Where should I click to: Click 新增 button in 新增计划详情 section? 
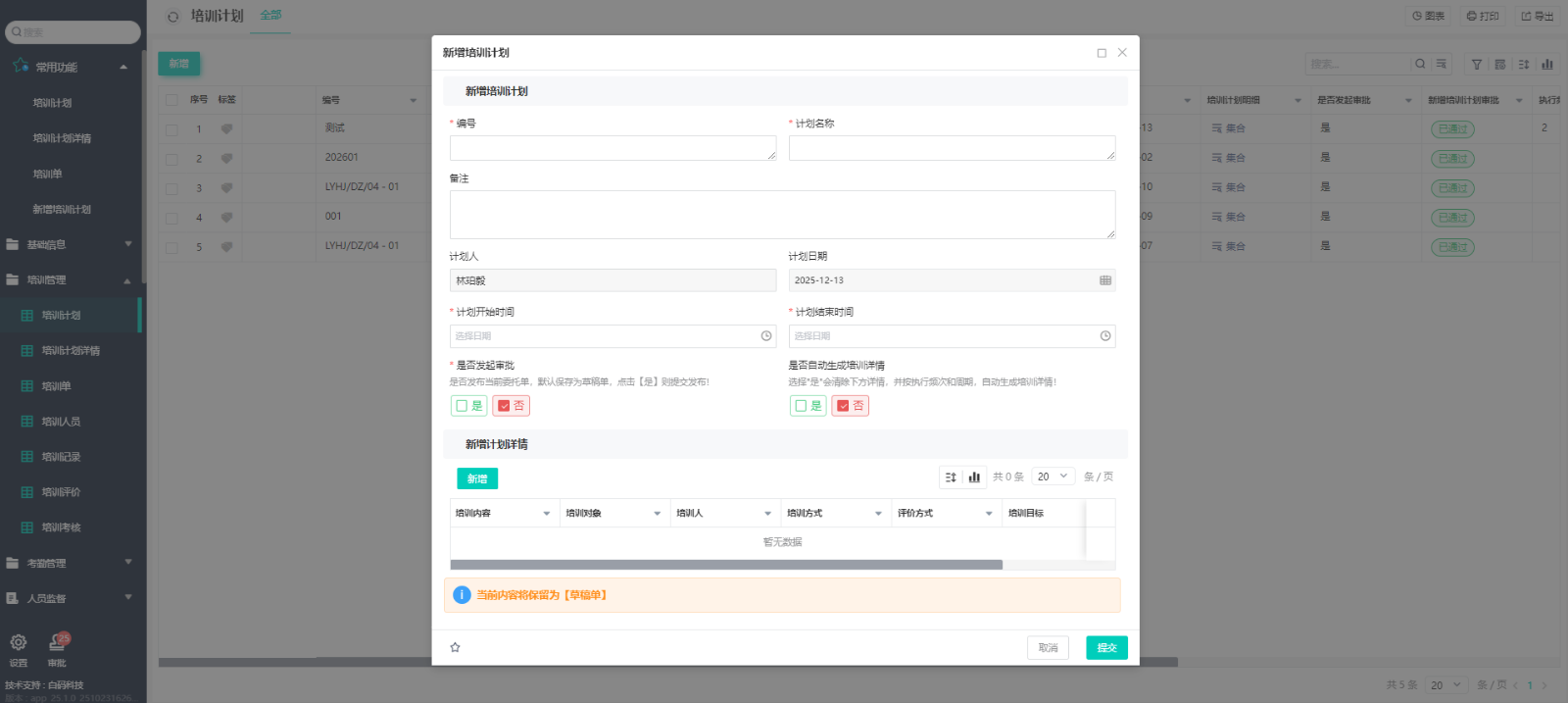(x=477, y=478)
